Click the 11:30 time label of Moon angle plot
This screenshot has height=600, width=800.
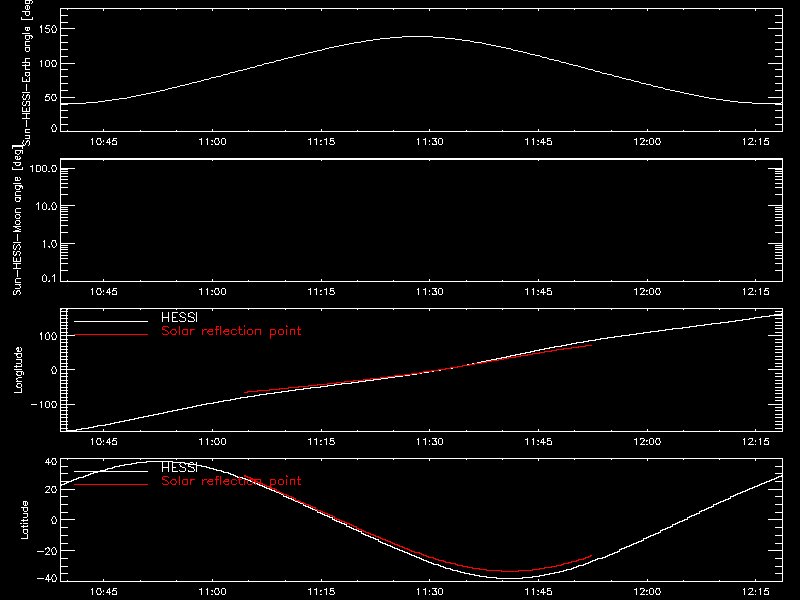[x=430, y=292]
